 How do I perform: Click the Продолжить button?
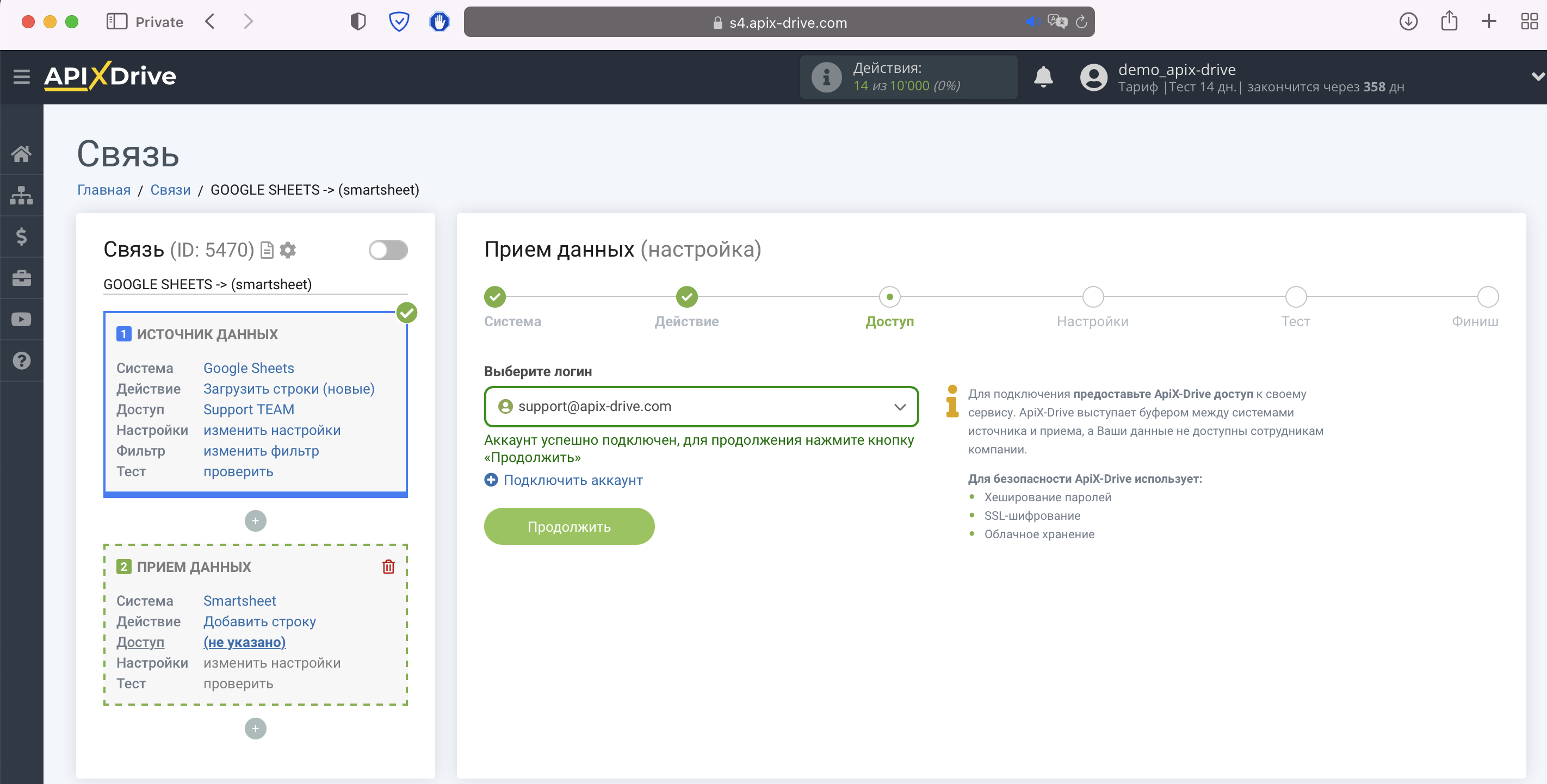[569, 526]
